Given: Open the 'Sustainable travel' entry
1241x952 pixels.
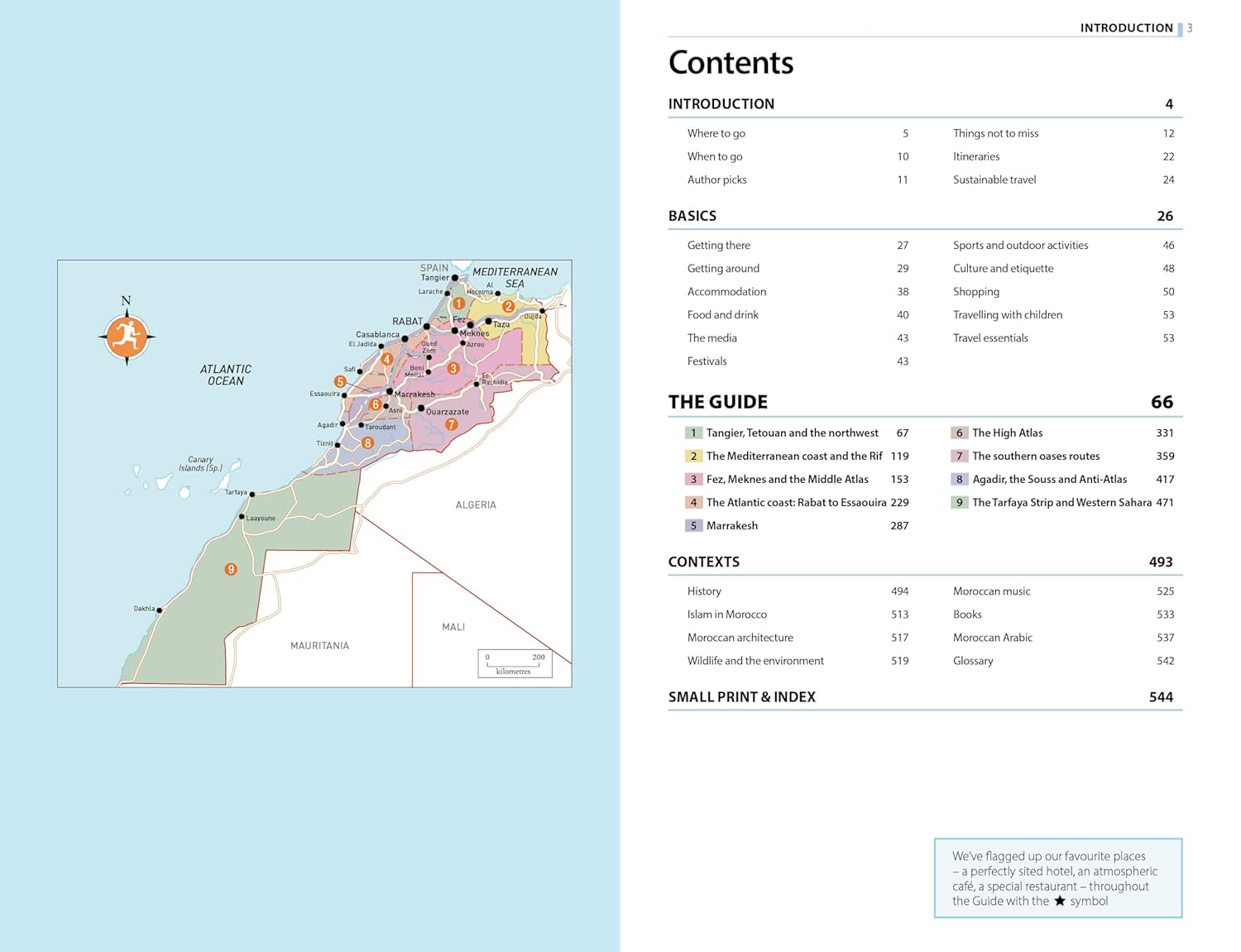Looking at the screenshot, I should pyautogui.click(x=994, y=179).
